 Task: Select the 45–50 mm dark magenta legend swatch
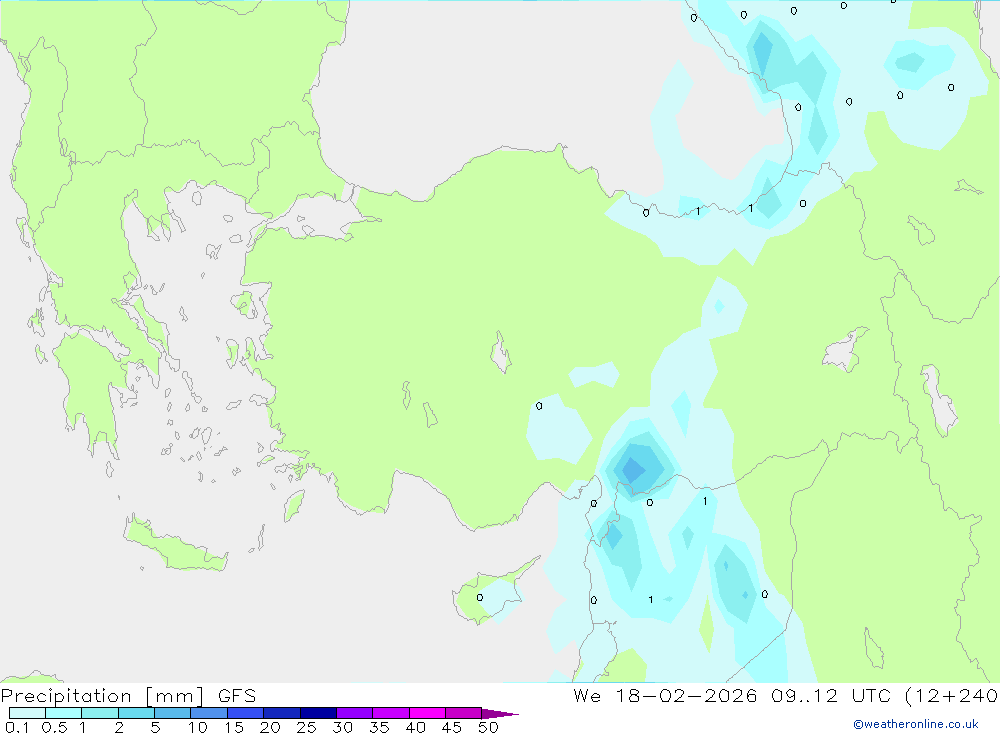coord(463,713)
